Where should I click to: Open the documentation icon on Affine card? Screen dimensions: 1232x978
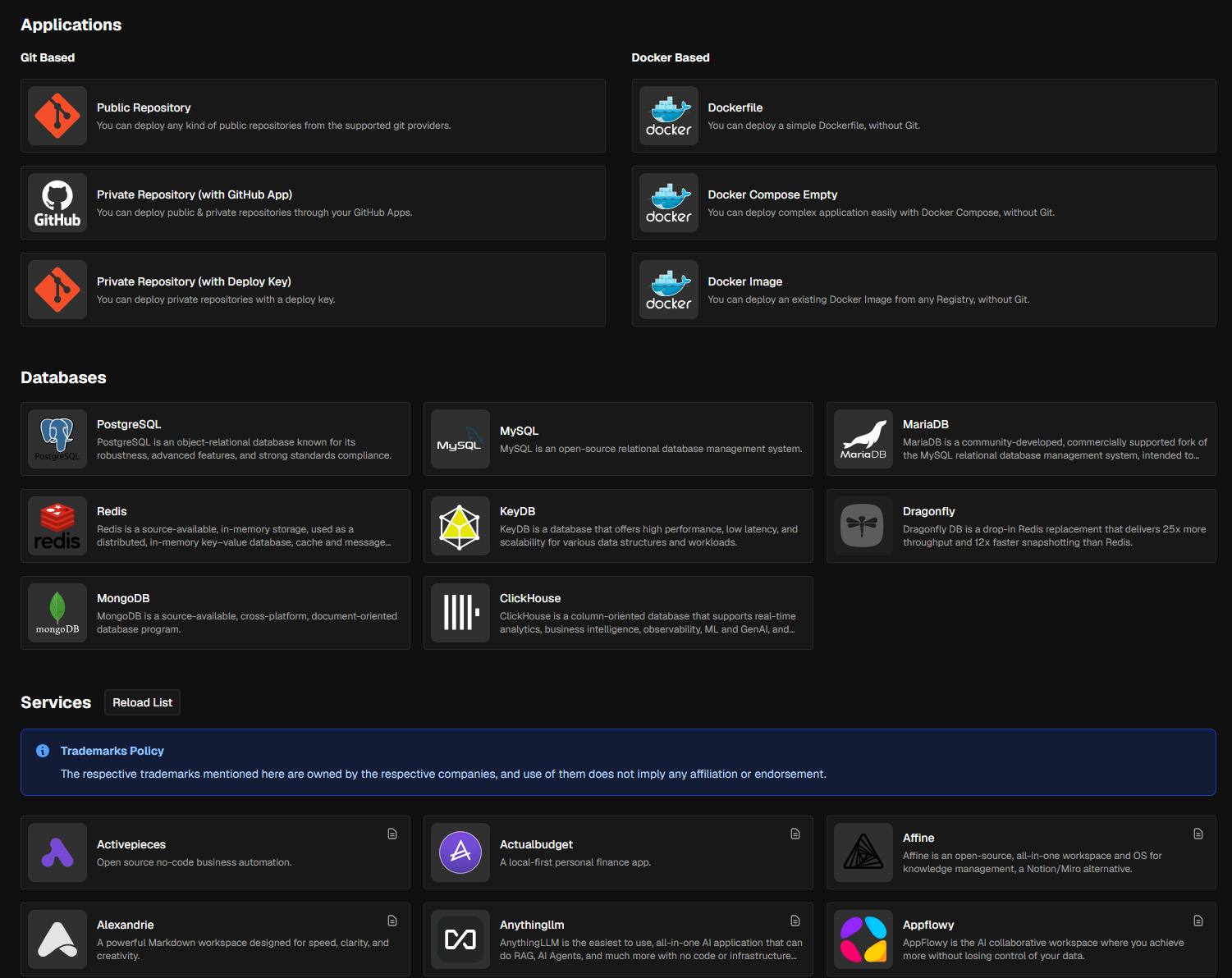tap(1198, 834)
